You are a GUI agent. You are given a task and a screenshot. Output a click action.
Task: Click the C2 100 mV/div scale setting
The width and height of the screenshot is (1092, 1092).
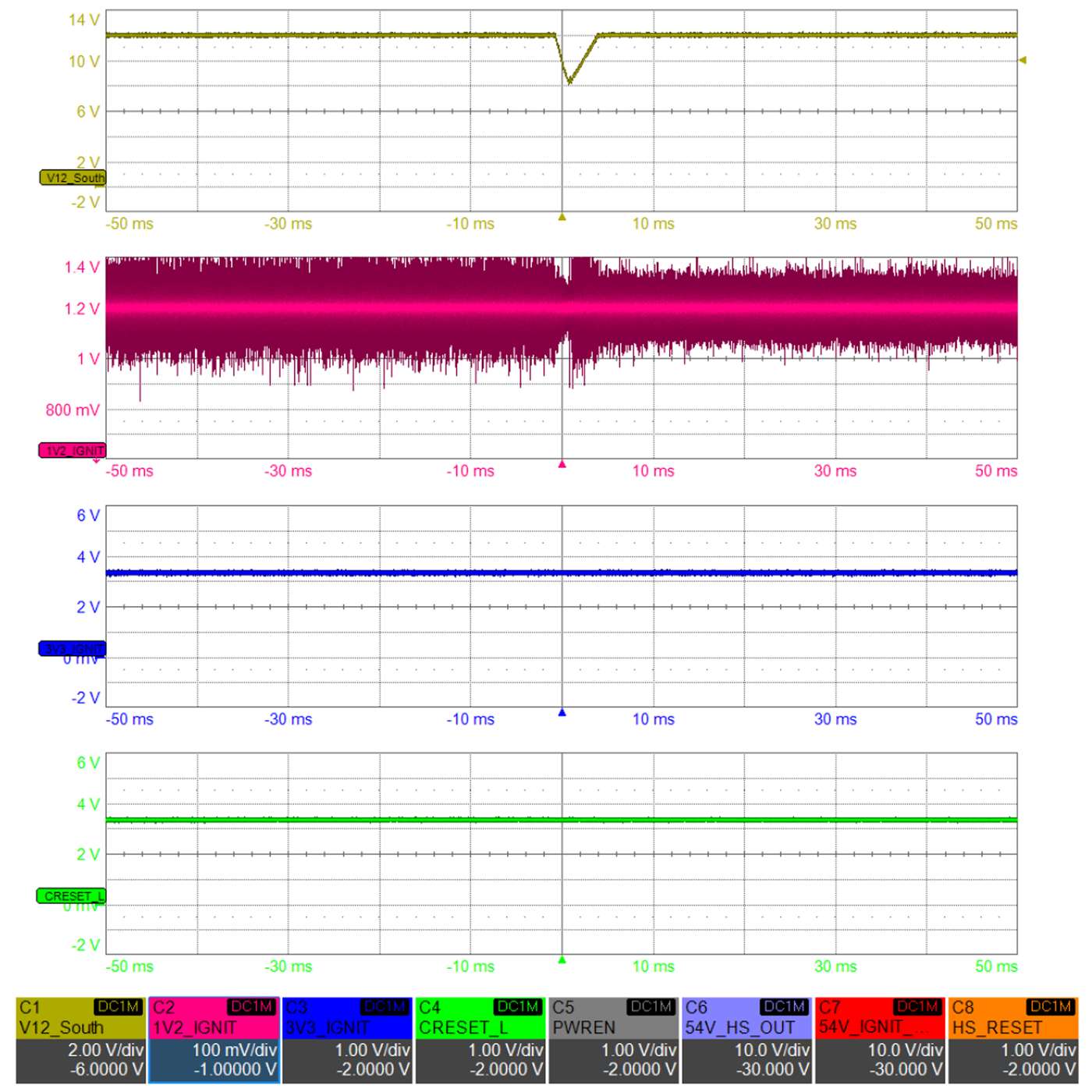pos(234,1051)
